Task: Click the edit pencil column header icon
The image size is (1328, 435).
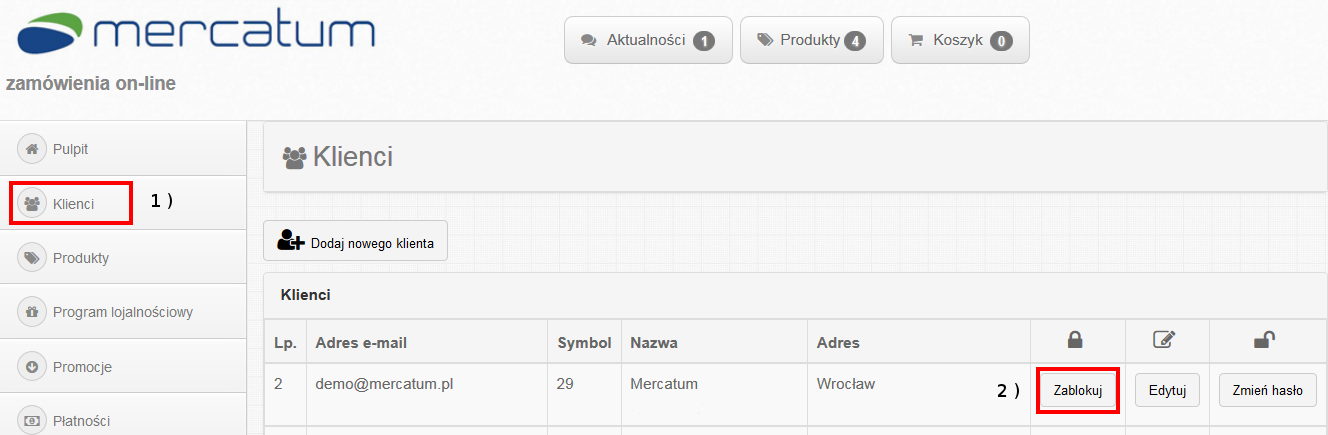Action: coord(1164,341)
